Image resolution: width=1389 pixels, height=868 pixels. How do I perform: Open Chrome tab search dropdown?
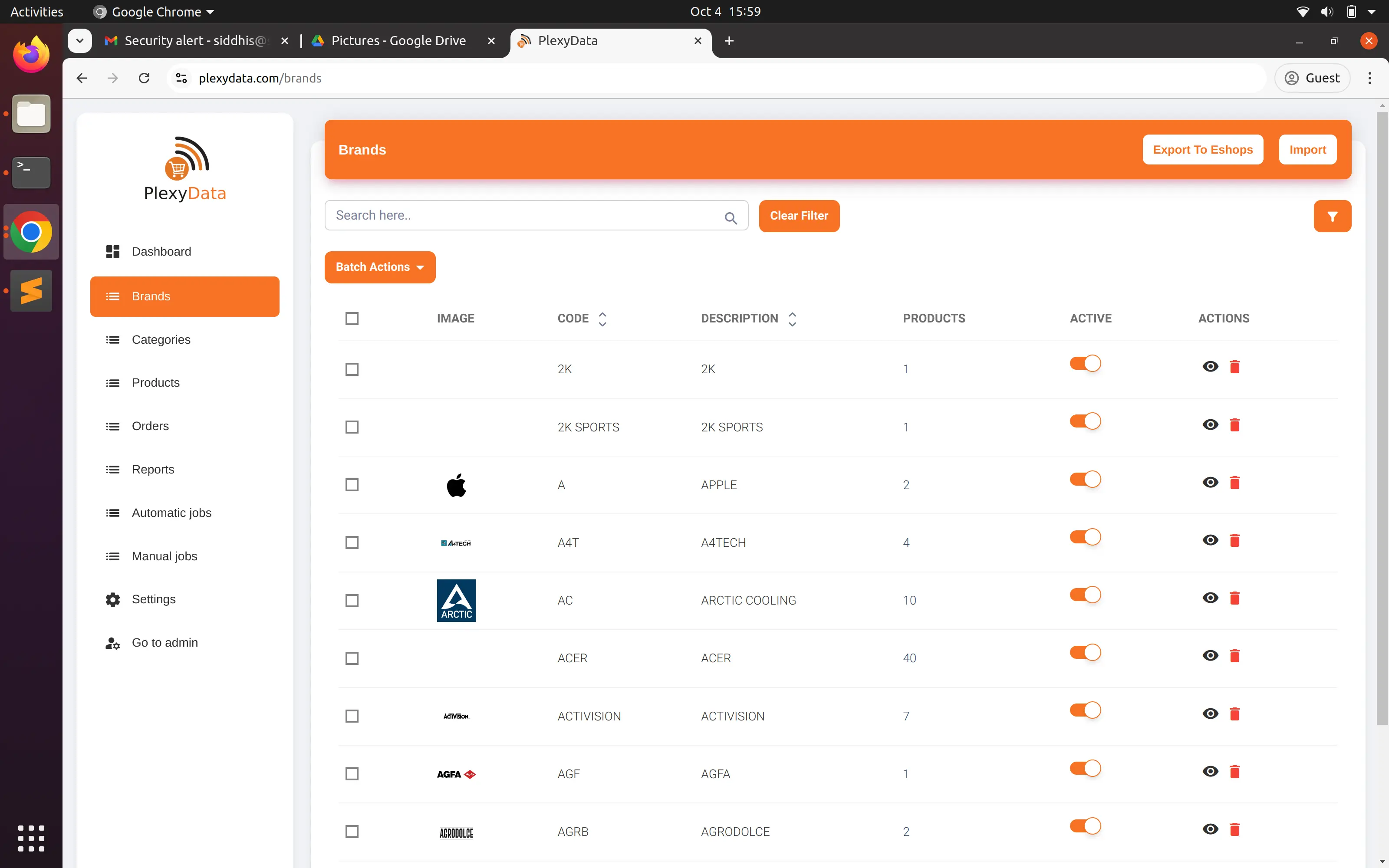pyautogui.click(x=79, y=41)
